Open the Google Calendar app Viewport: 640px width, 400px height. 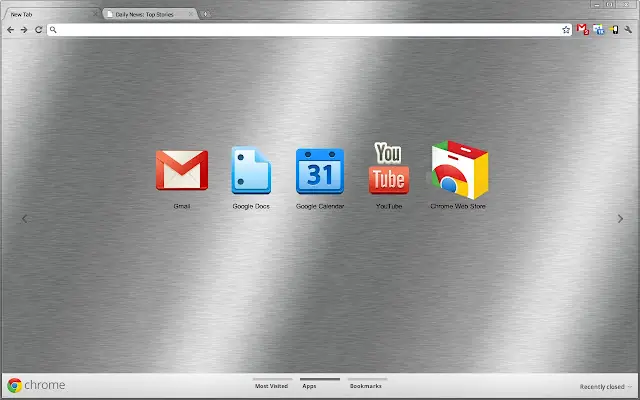320,171
